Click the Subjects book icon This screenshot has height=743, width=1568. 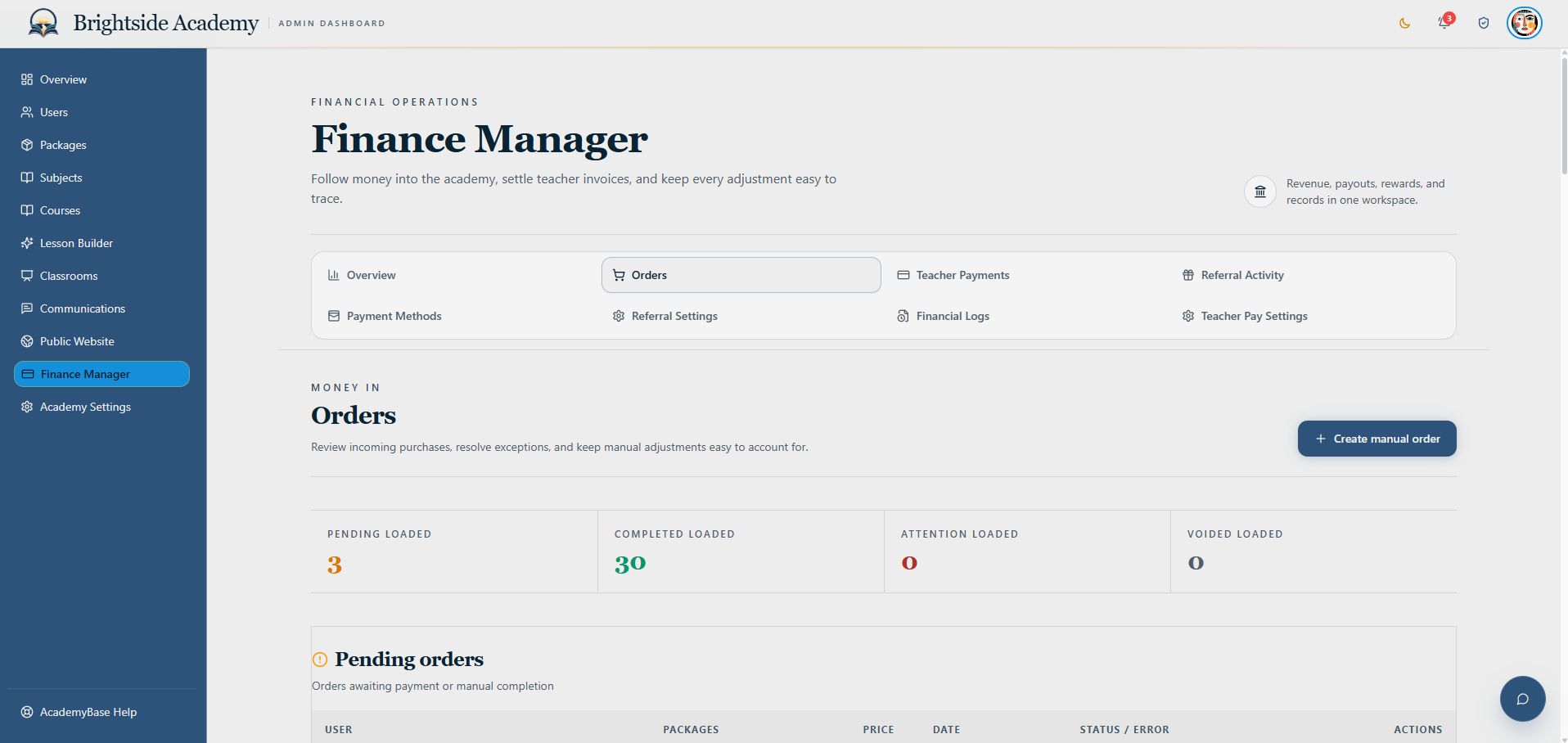coord(27,178)
